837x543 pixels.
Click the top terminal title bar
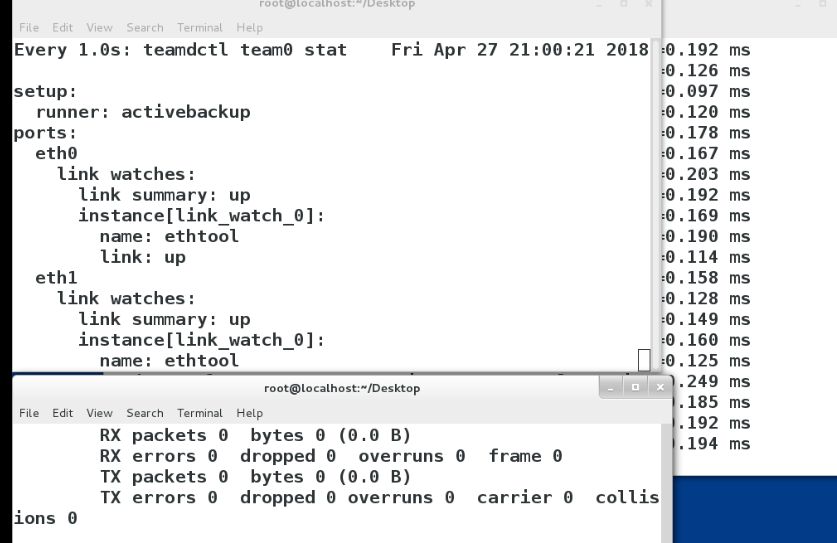pyautogui.click(x=336, y=5)
